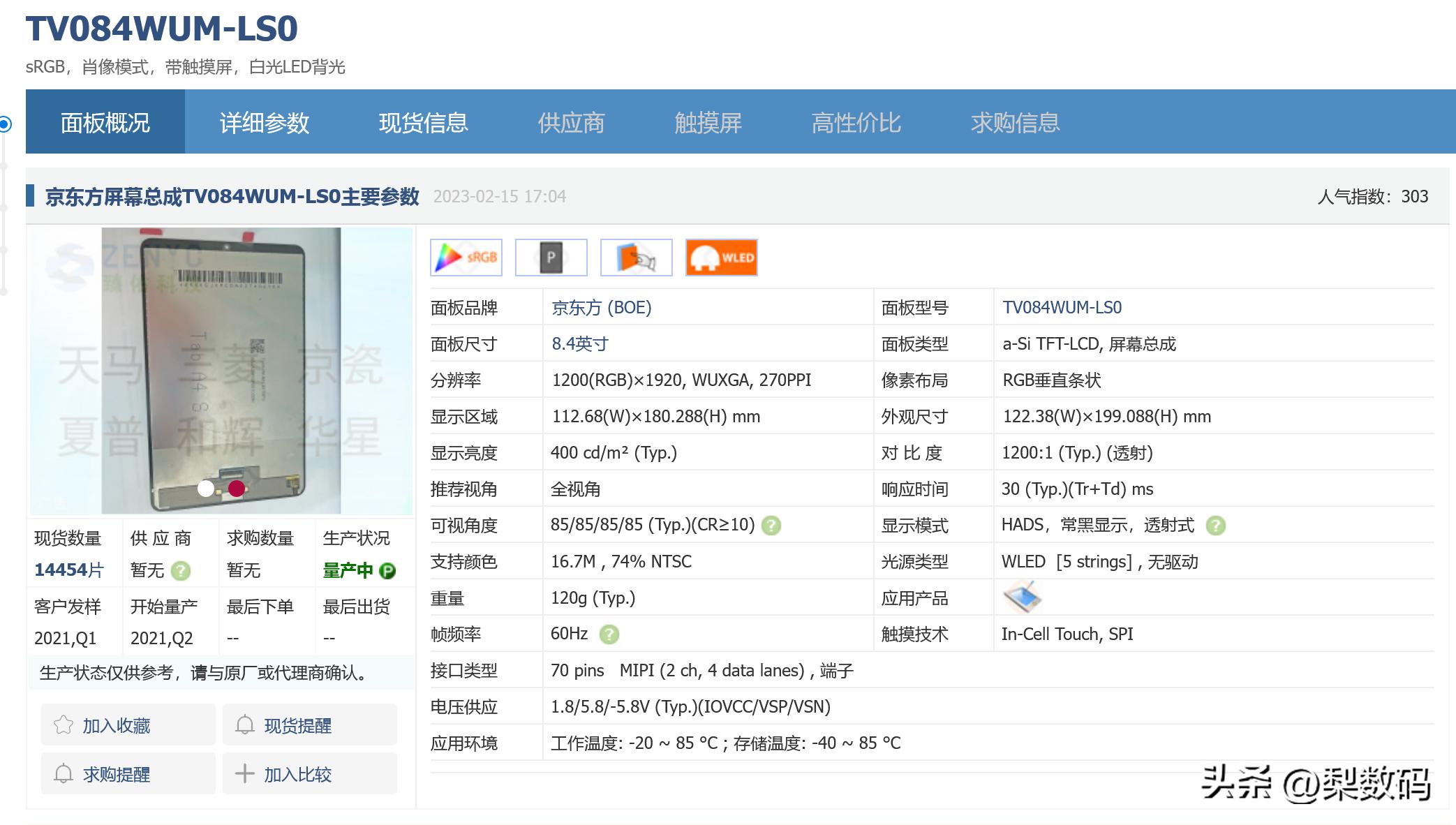Click help icon next to viewing angle
Image resolution: width=1456 pixels, height=825 pixels.
[771, 526]
